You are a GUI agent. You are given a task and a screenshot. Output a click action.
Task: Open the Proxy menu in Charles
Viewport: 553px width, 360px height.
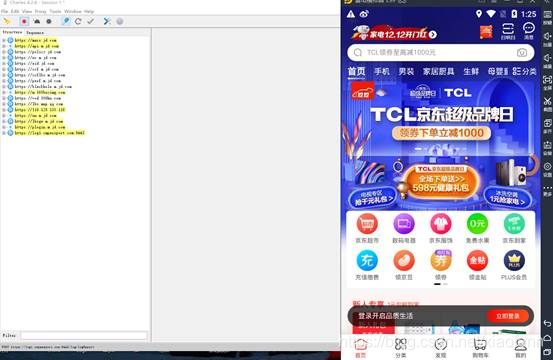tap(41, 11)
